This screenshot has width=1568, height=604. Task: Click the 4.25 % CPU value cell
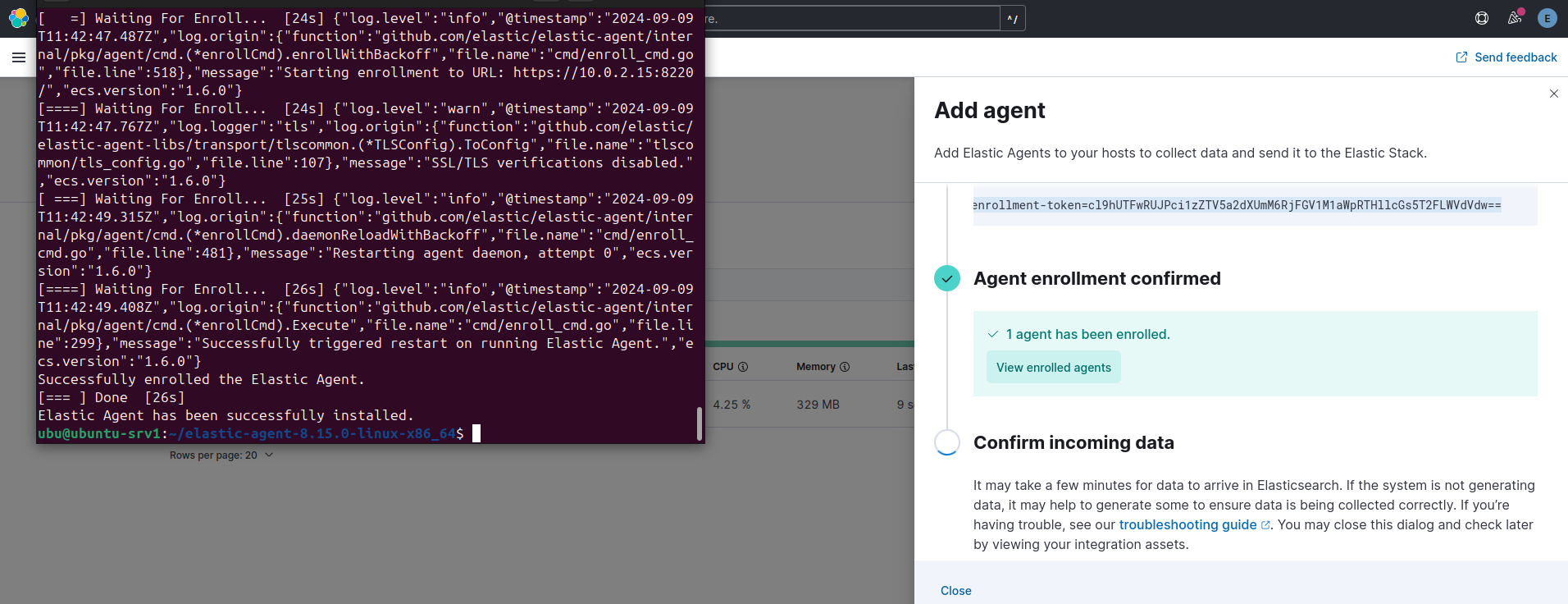point(732,405)
